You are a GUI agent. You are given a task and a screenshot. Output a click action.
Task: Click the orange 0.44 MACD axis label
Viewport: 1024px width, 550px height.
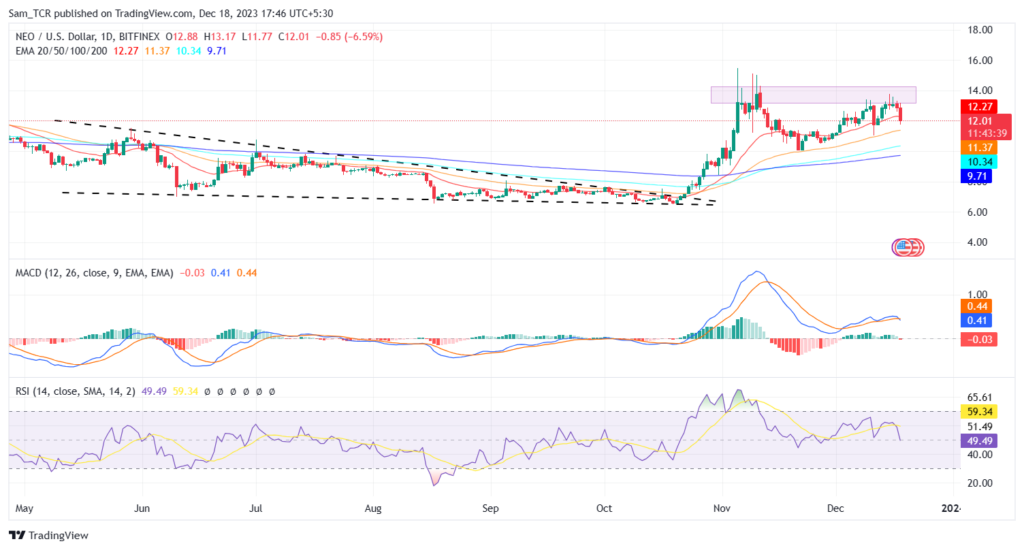(977, 306)
